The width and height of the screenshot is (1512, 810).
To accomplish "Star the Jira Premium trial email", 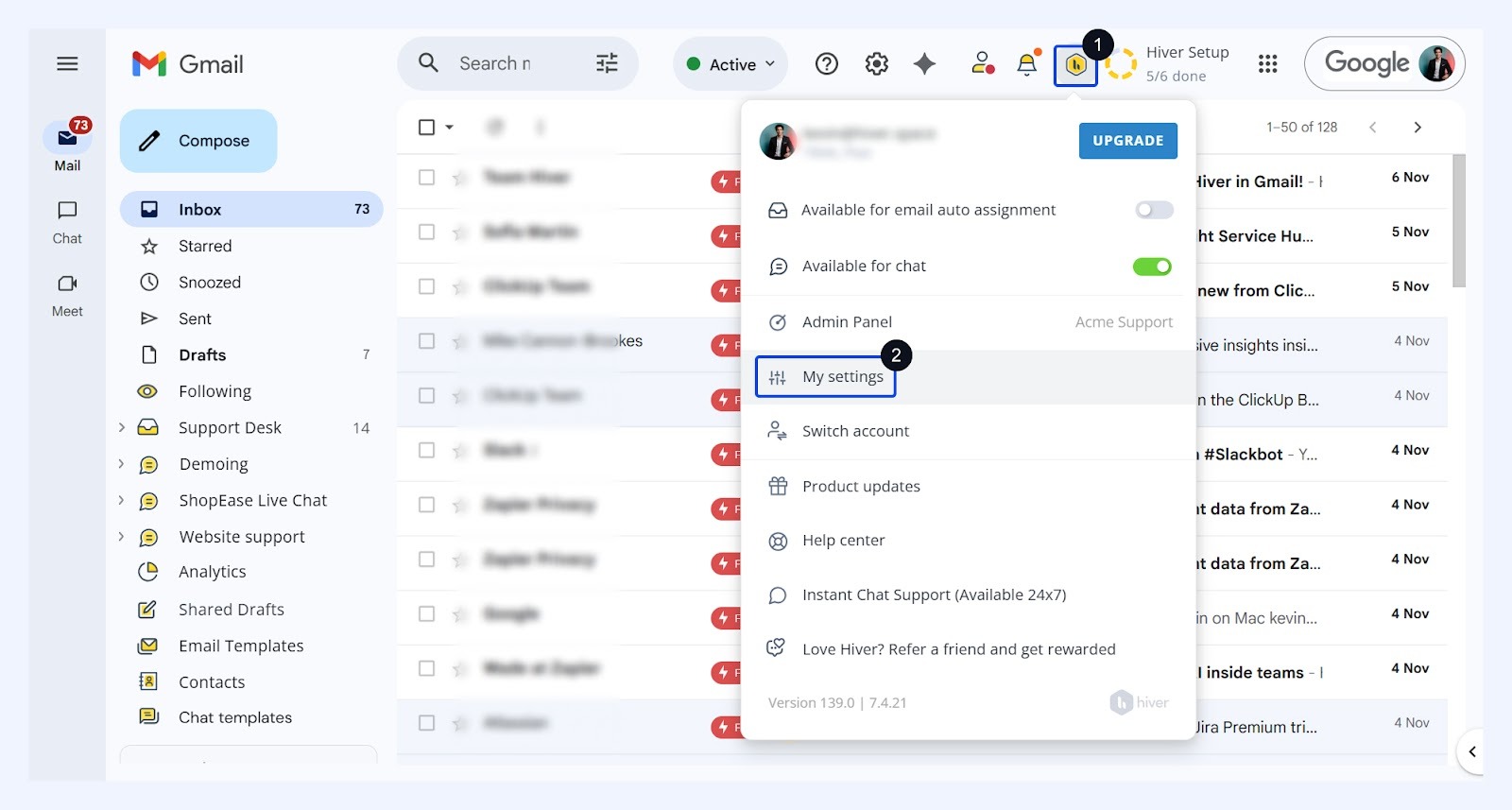I will (x=459, y=724).
